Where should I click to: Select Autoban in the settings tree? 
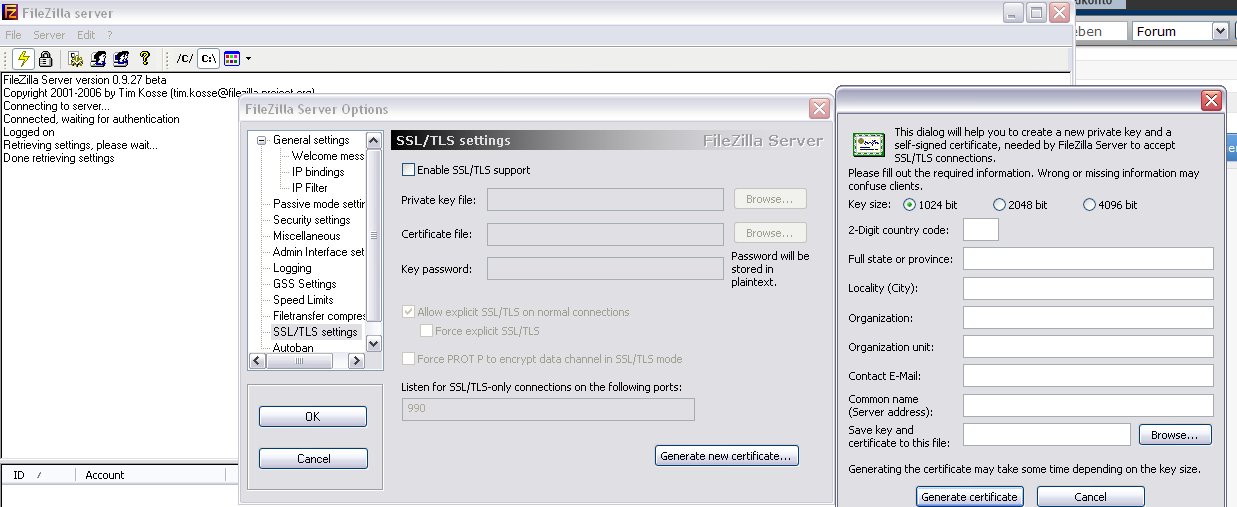(293, 348)
